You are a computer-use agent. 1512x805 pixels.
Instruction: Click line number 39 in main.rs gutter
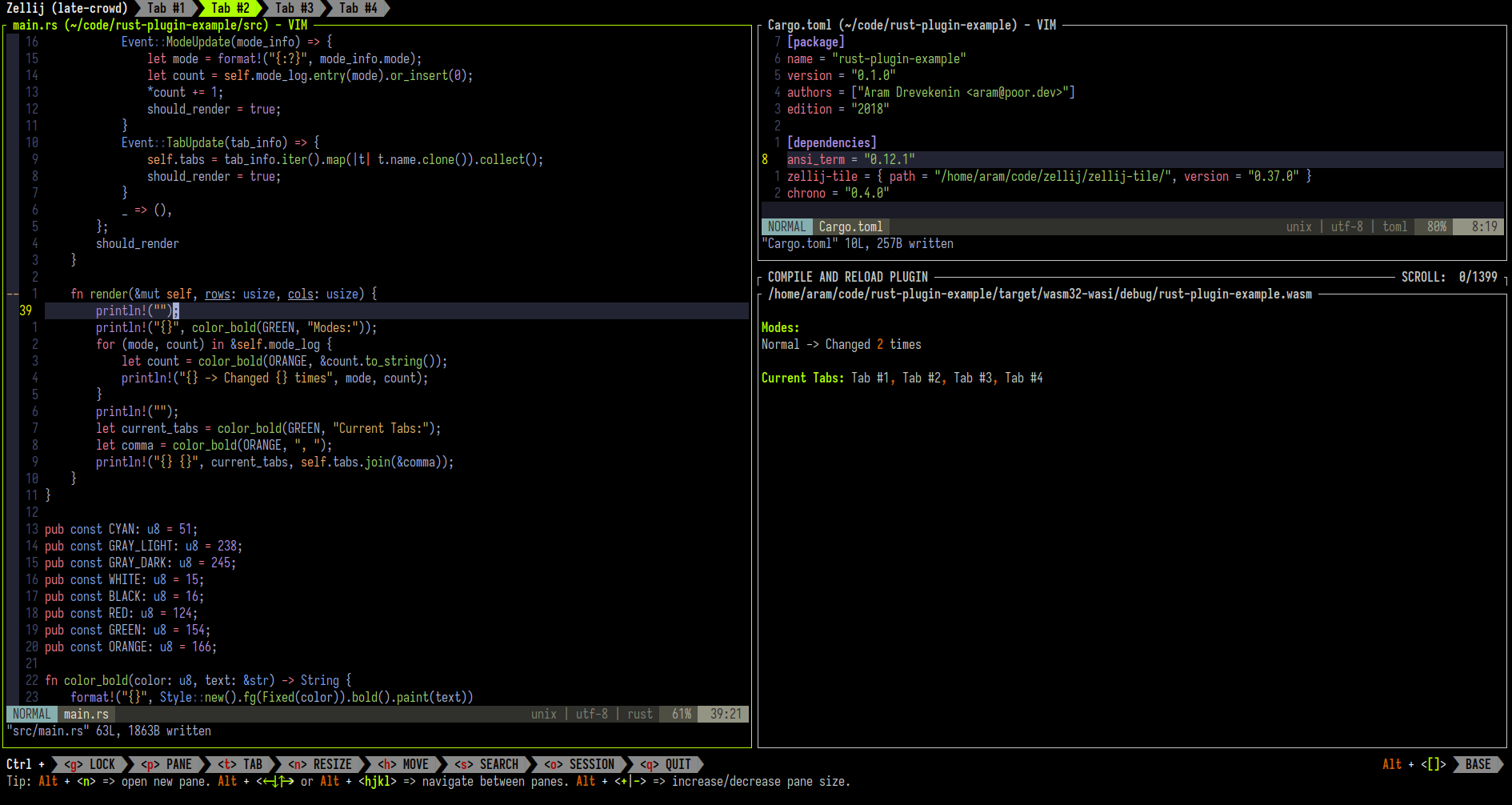point(26,310)
